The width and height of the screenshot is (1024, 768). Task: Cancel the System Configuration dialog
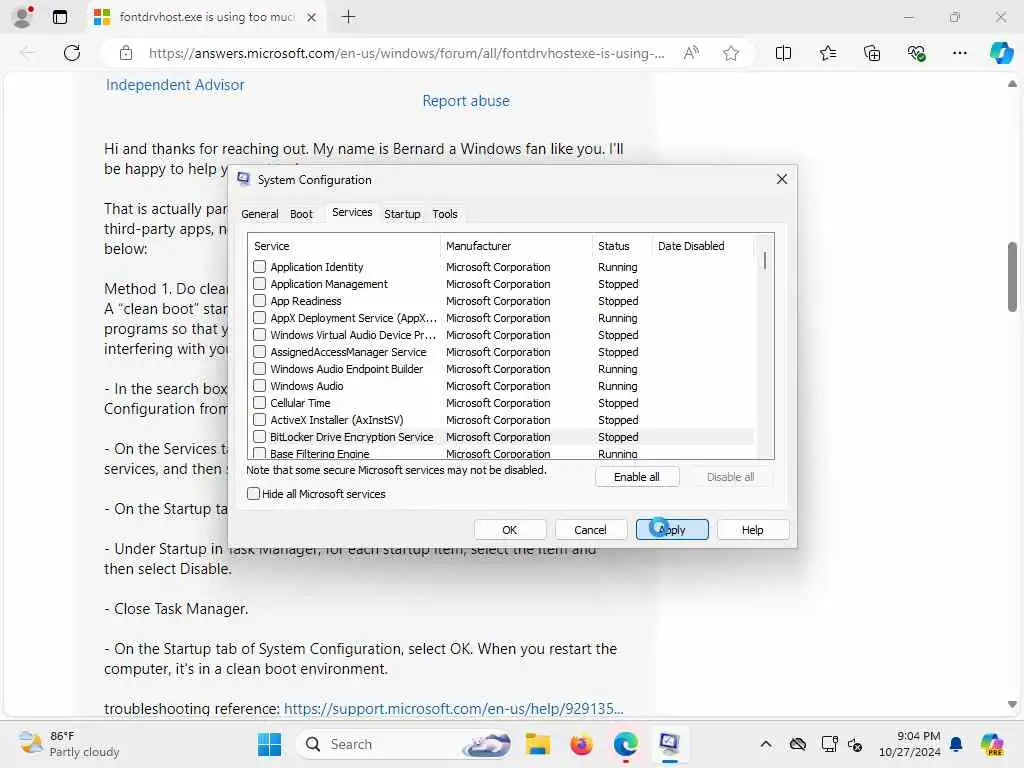click(x=590, y=530)
